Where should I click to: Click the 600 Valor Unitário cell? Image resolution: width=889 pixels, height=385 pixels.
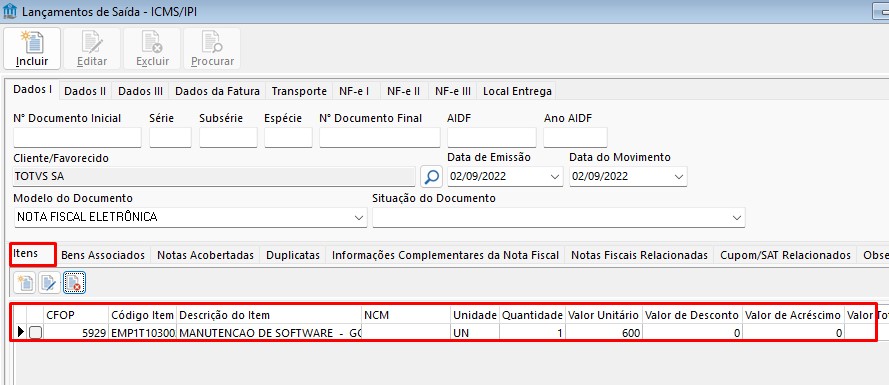pos(604,333)
